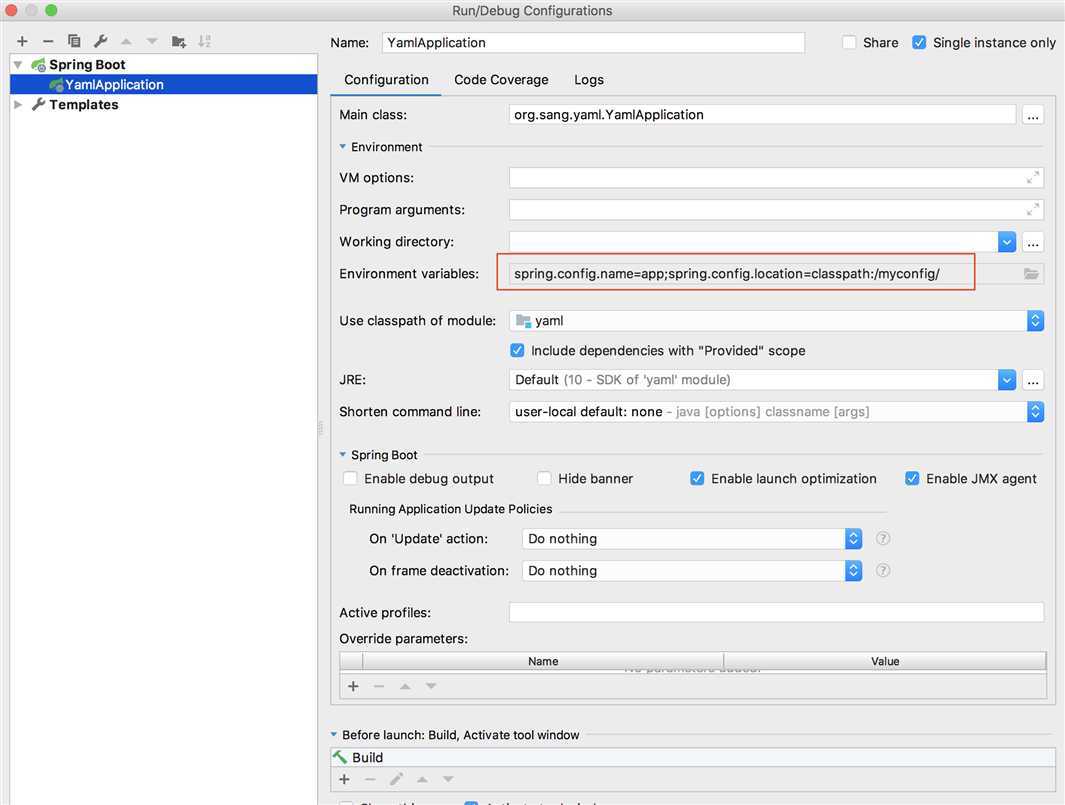Move configuration up in the list toolbar
Viewport: 1065px width, 805px height.
coord(126,41)
